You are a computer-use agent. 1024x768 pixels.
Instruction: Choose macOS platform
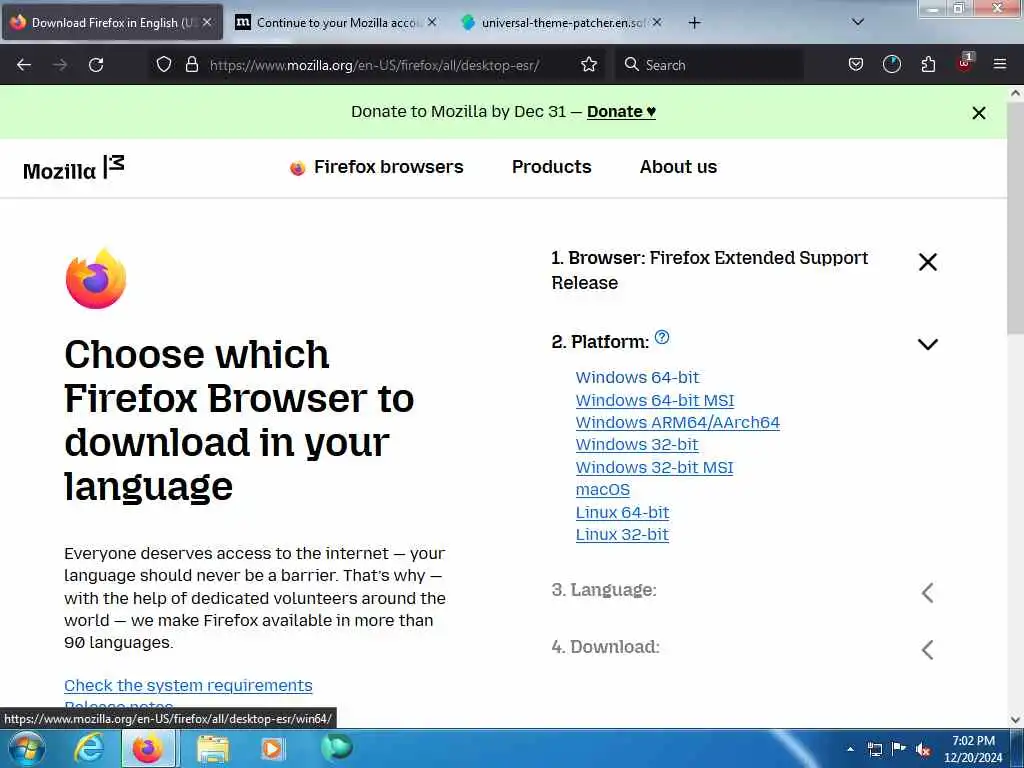click(603, 490)
